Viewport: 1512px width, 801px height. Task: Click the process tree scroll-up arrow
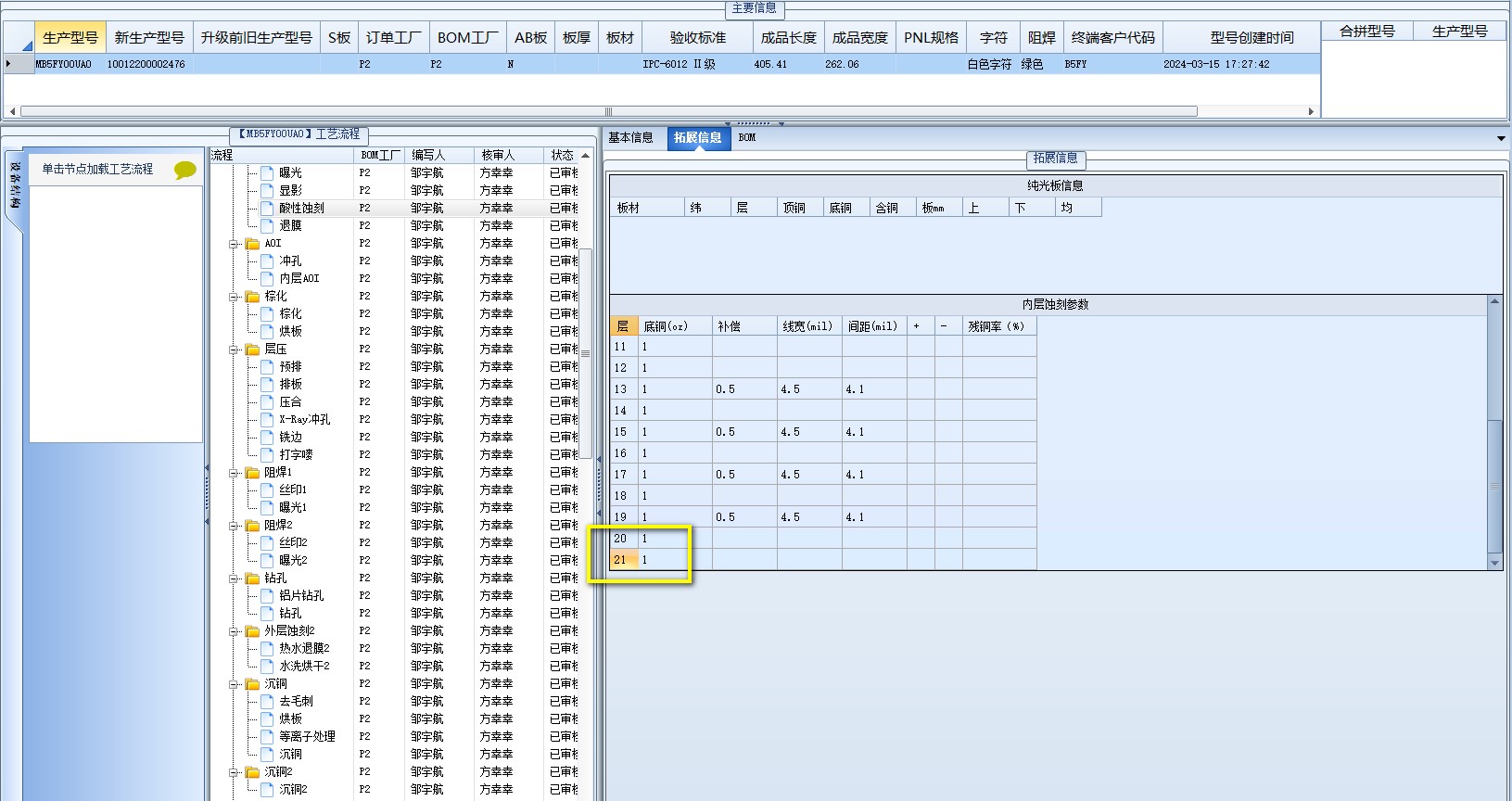click(585, 156)
